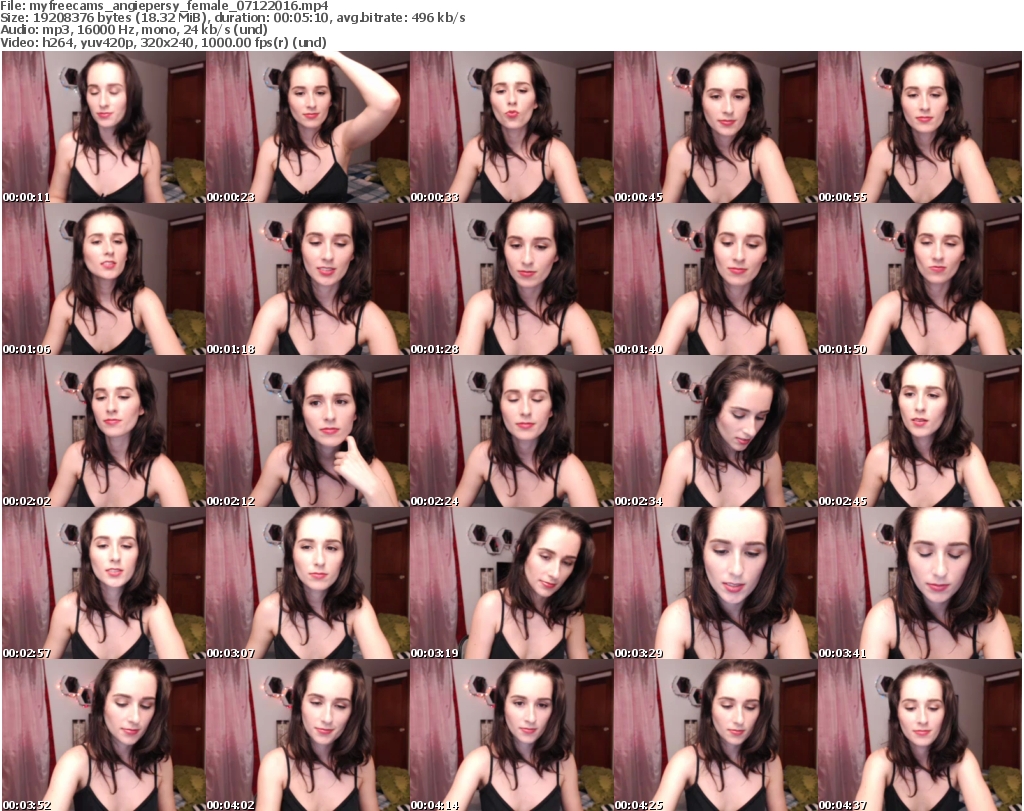Click the 'File:' name line in header
This screenshot has width=1024, height=811.
[x=164, y=6]
